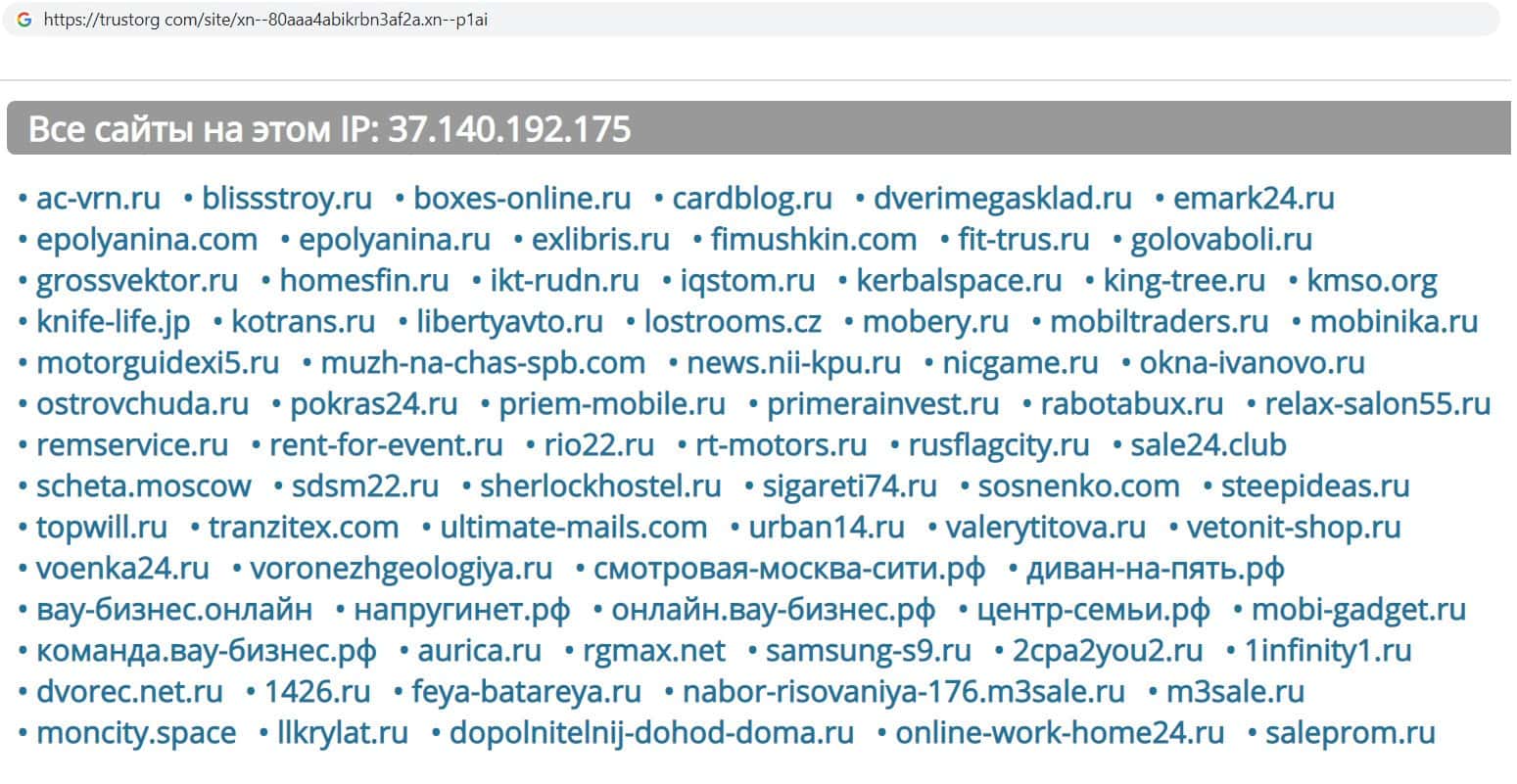1517x784 pixels.
Task: Click fit-trus.ru link
Action: click(1024, 240)
